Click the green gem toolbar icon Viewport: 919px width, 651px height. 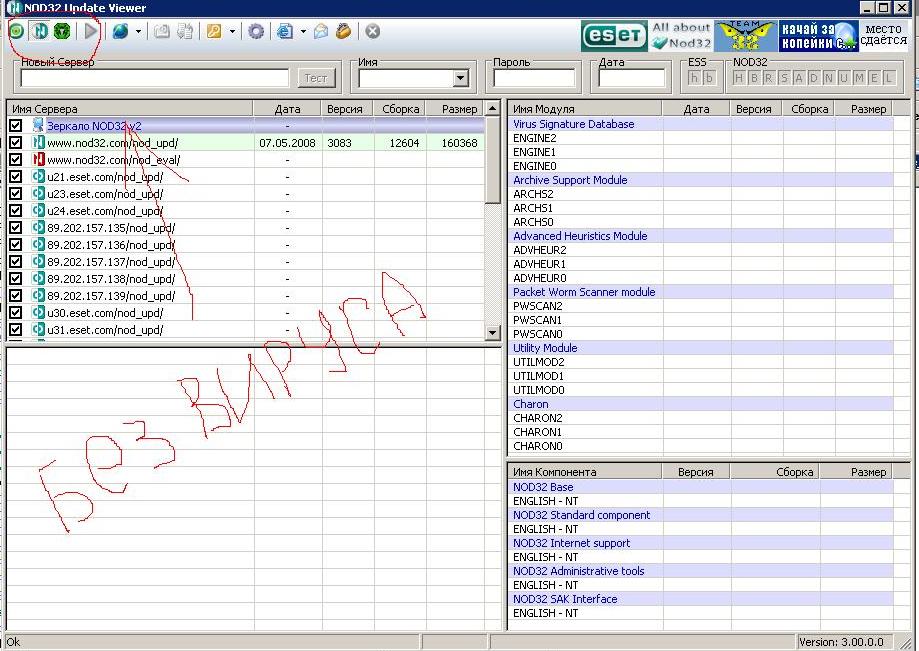62,31
